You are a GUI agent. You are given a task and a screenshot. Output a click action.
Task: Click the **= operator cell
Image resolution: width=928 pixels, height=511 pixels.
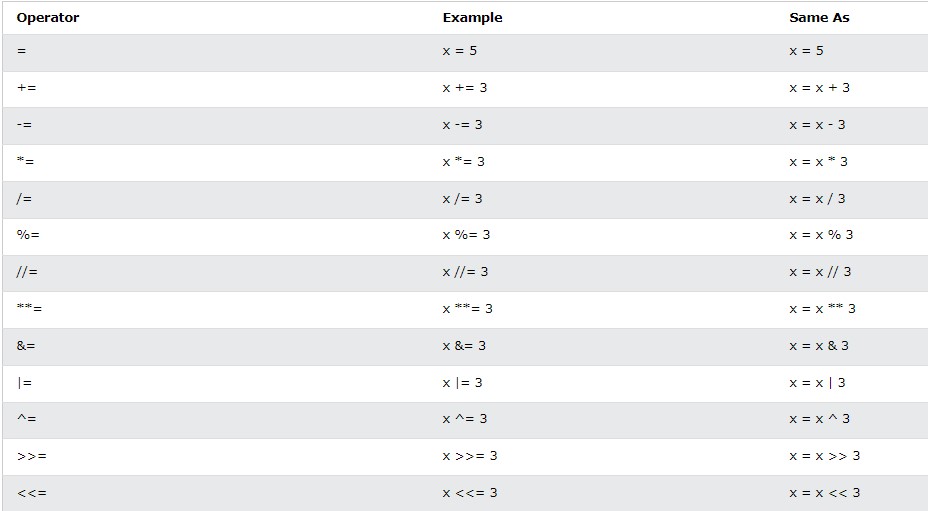click(29, 308)
